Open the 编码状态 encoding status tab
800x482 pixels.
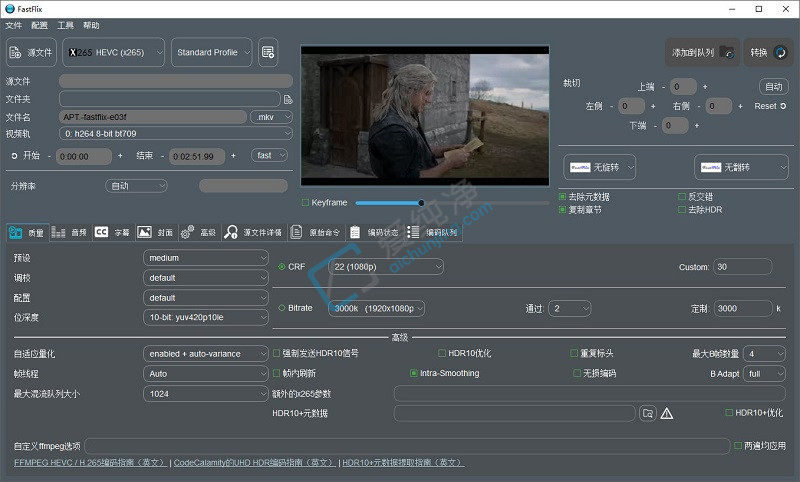[x=374, y=233]
